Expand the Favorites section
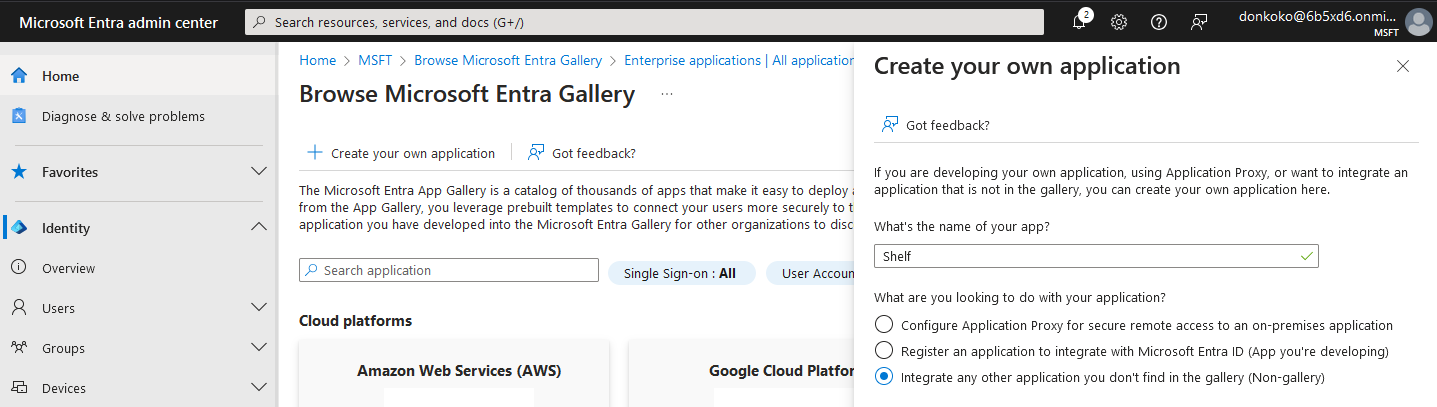 tap(258, 172)
